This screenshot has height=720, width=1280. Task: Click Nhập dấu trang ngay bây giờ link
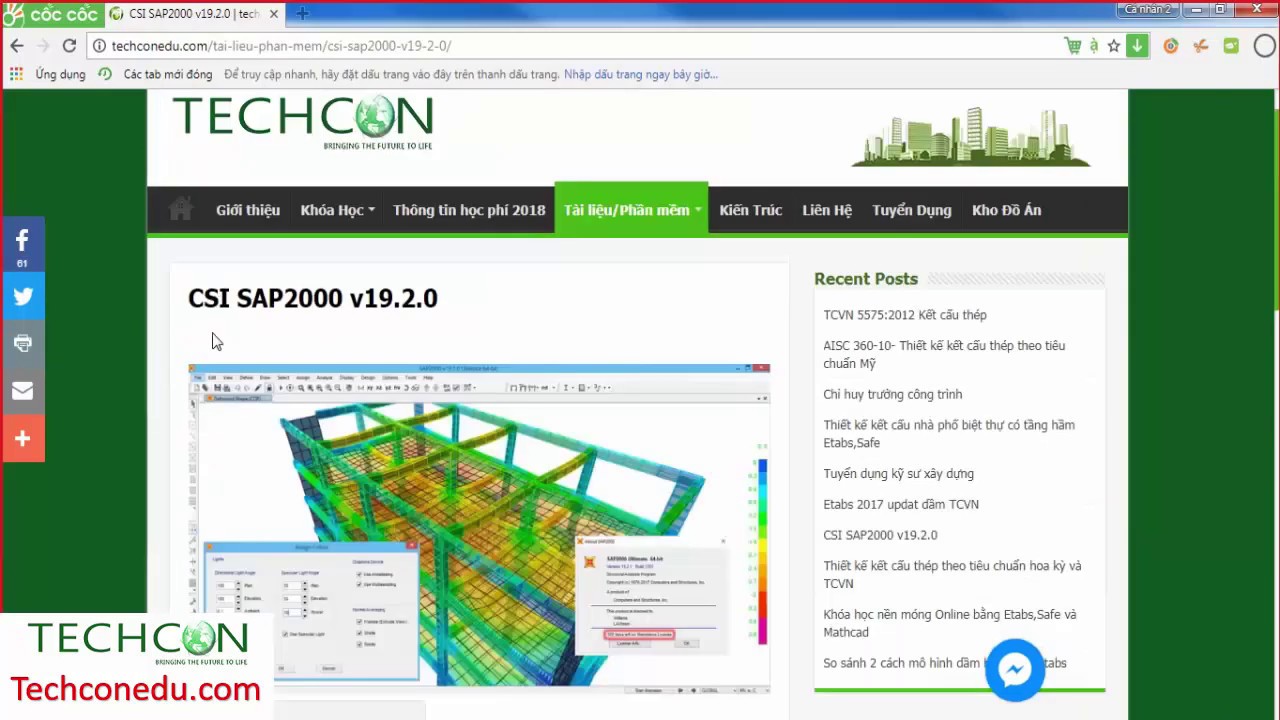pos(641,74)
